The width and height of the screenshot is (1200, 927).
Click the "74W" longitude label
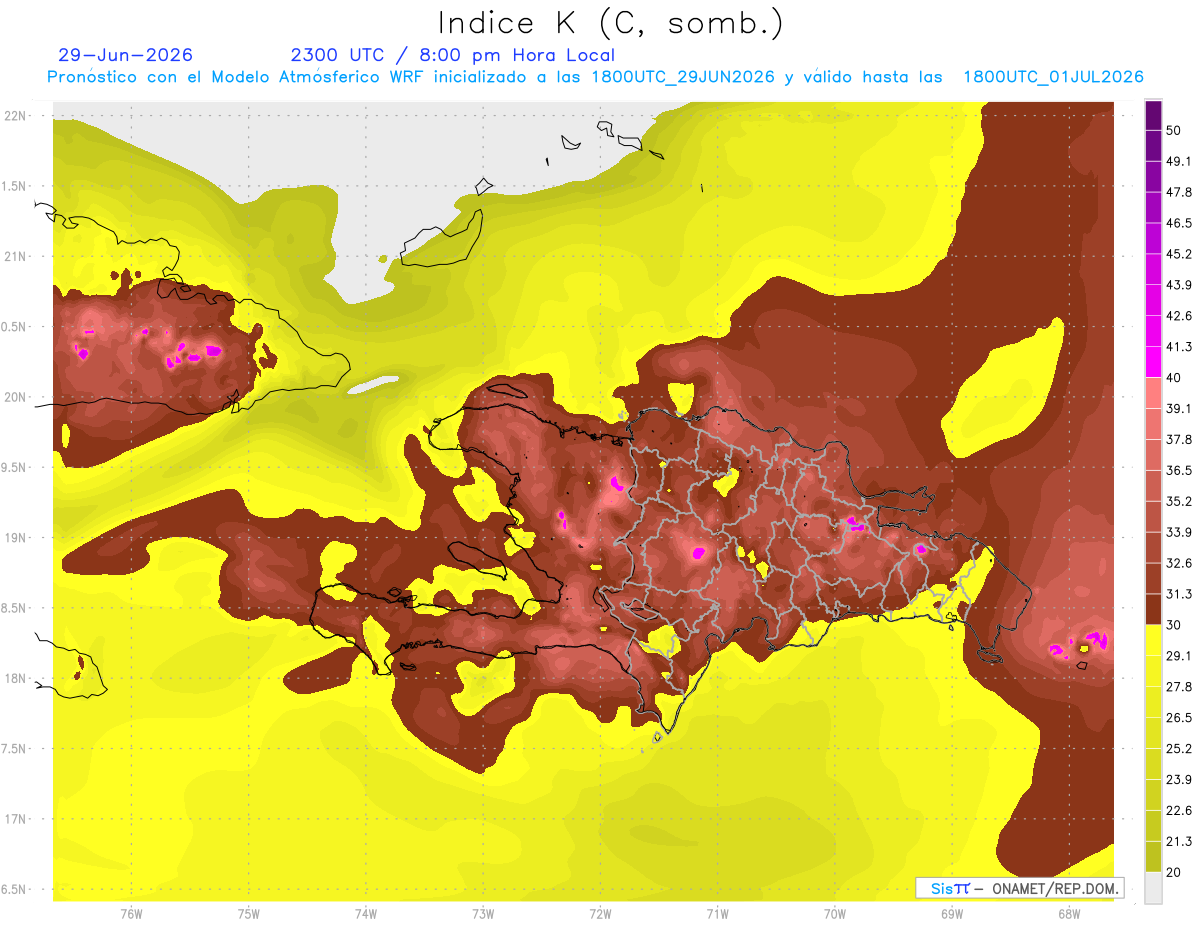pyautogui.click(x=365, y=913)
